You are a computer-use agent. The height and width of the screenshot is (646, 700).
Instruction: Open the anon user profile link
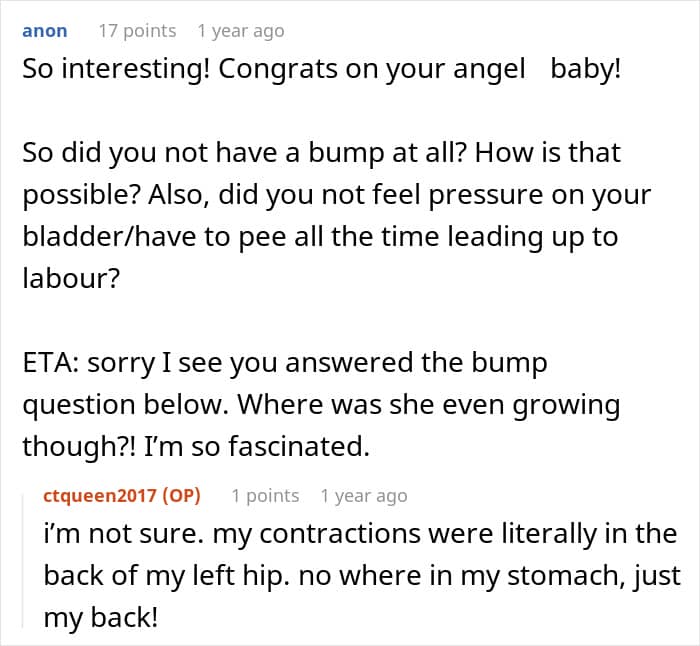pyautogui.click(x=45, y=31)
